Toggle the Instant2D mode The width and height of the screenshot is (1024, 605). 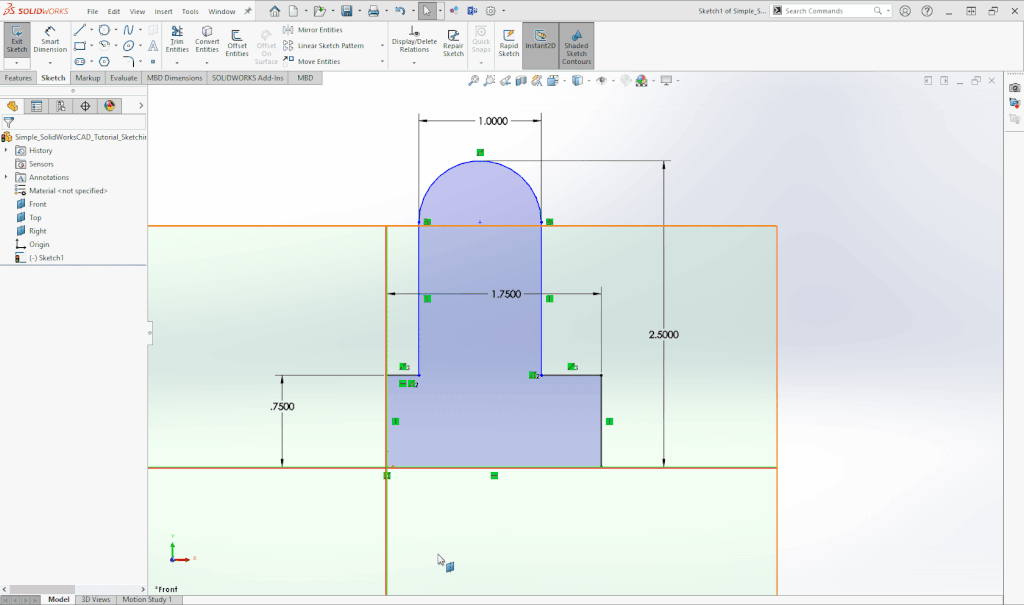pyautogui.click(x=540, y=40)
